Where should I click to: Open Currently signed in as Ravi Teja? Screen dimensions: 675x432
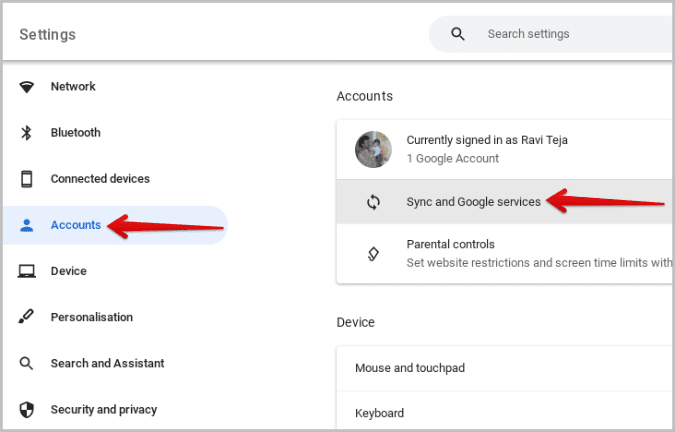tap(505, 149)
